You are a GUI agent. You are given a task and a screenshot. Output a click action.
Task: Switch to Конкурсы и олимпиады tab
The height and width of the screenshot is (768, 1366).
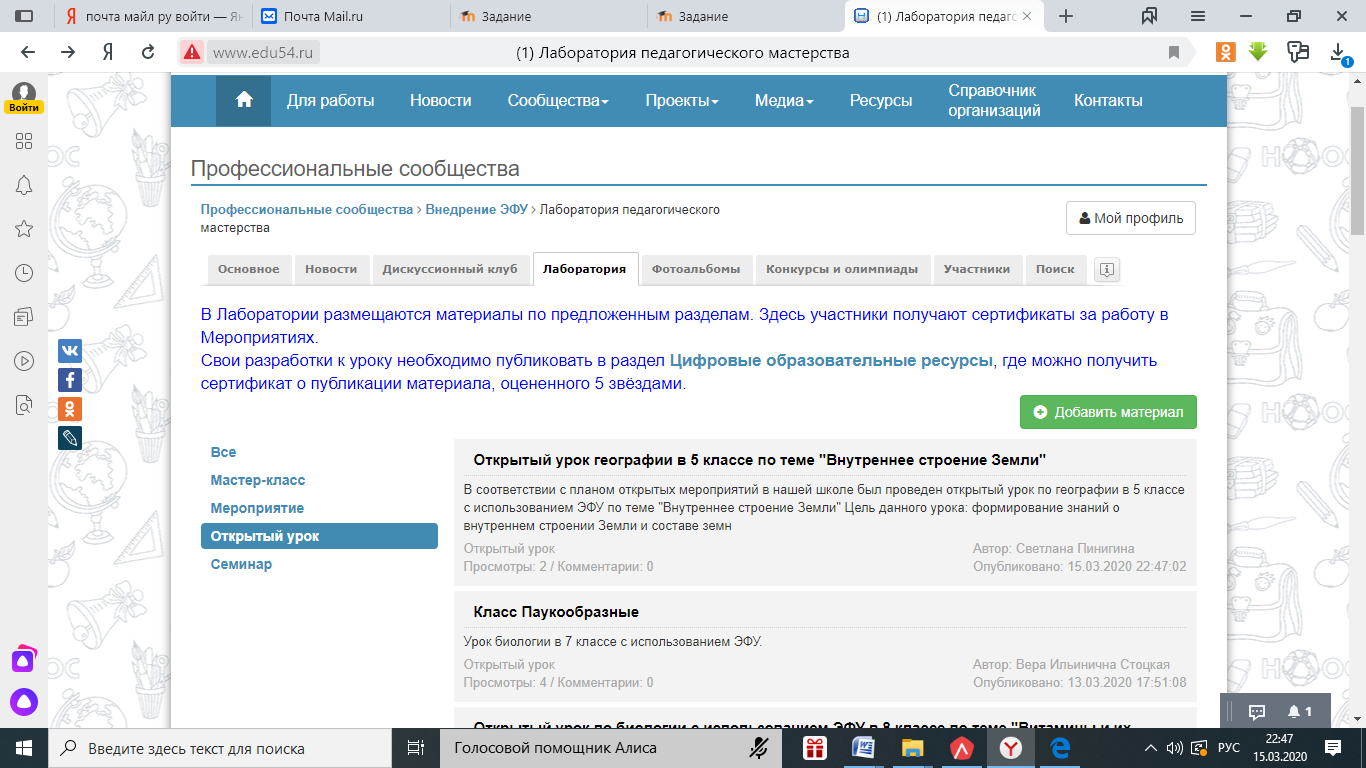(x=842, y=269)
